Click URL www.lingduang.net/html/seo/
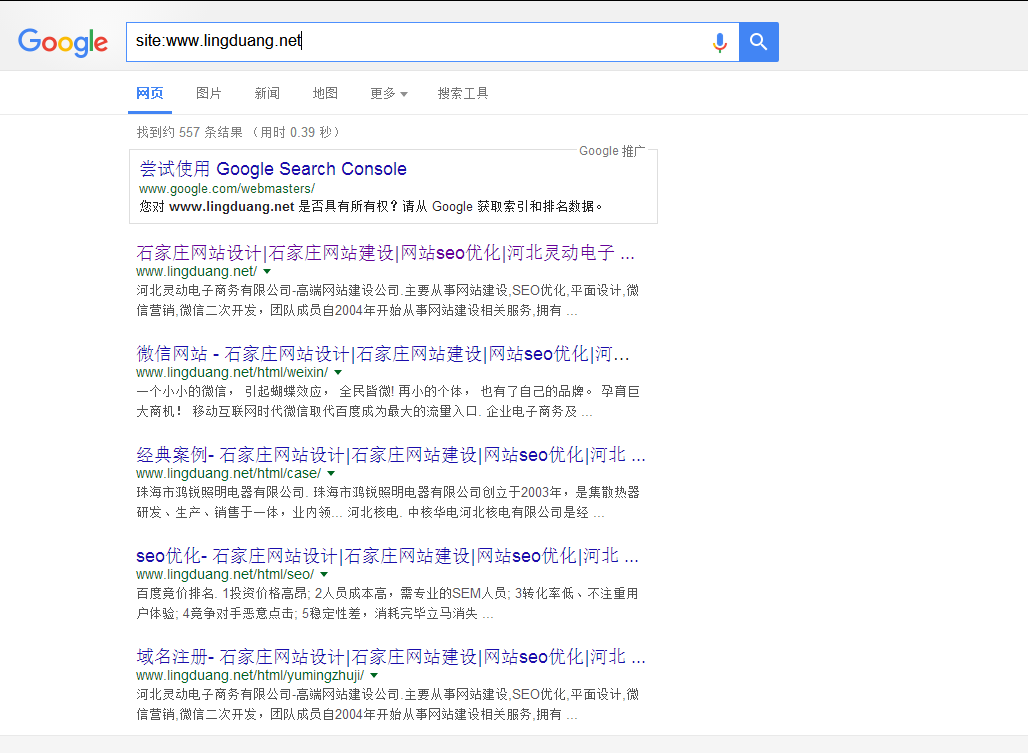The image size is (1028, 753). (x=225, y=574)
